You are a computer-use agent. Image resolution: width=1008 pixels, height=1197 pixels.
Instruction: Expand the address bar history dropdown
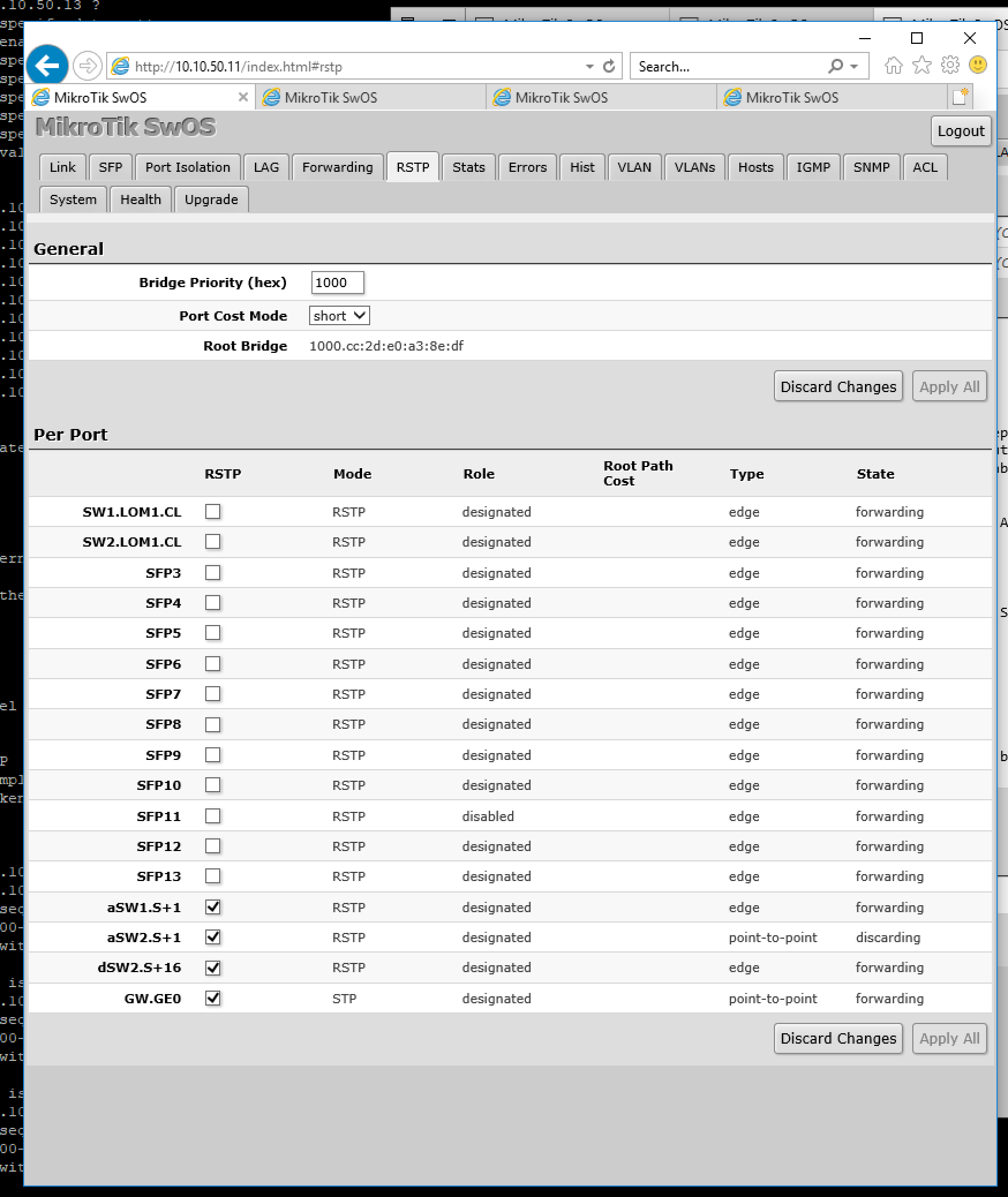click(x=589, y=66)
